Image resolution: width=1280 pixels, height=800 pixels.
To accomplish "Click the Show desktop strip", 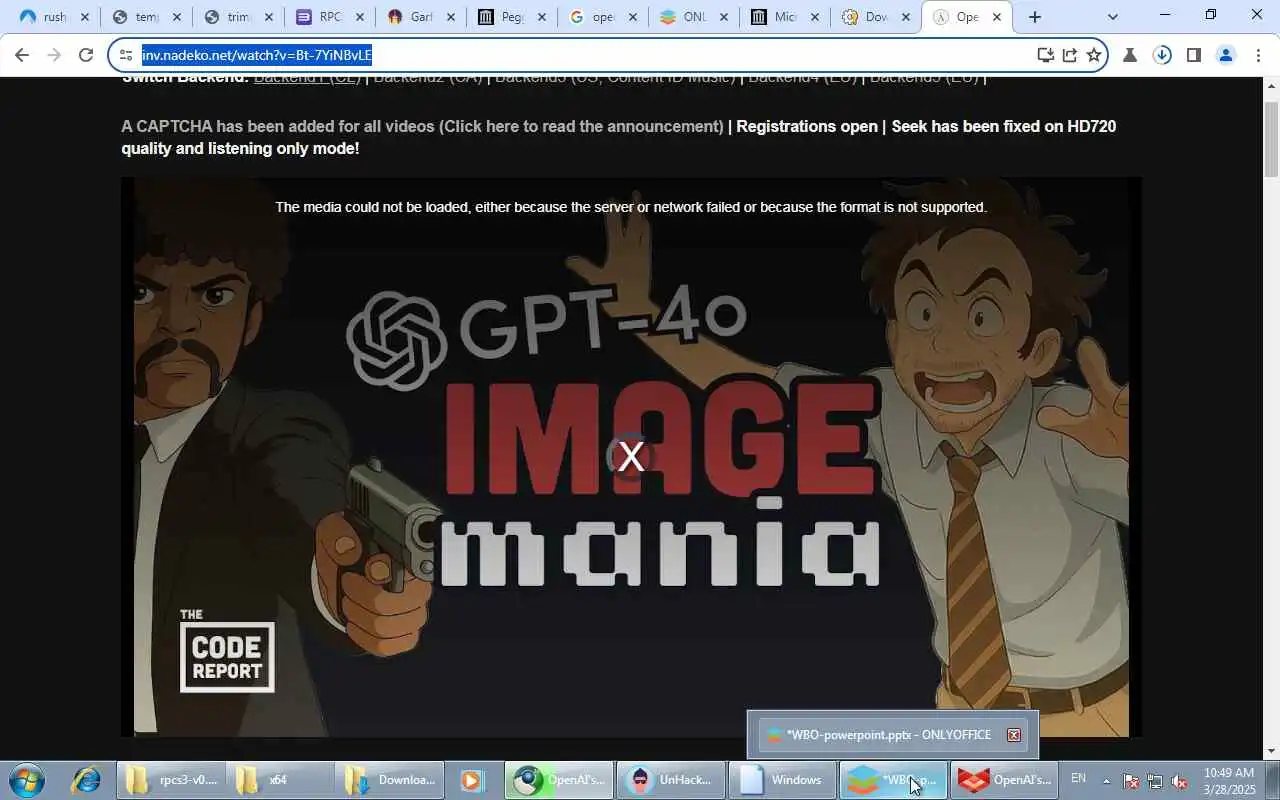I will click(x=1272, y=780).
